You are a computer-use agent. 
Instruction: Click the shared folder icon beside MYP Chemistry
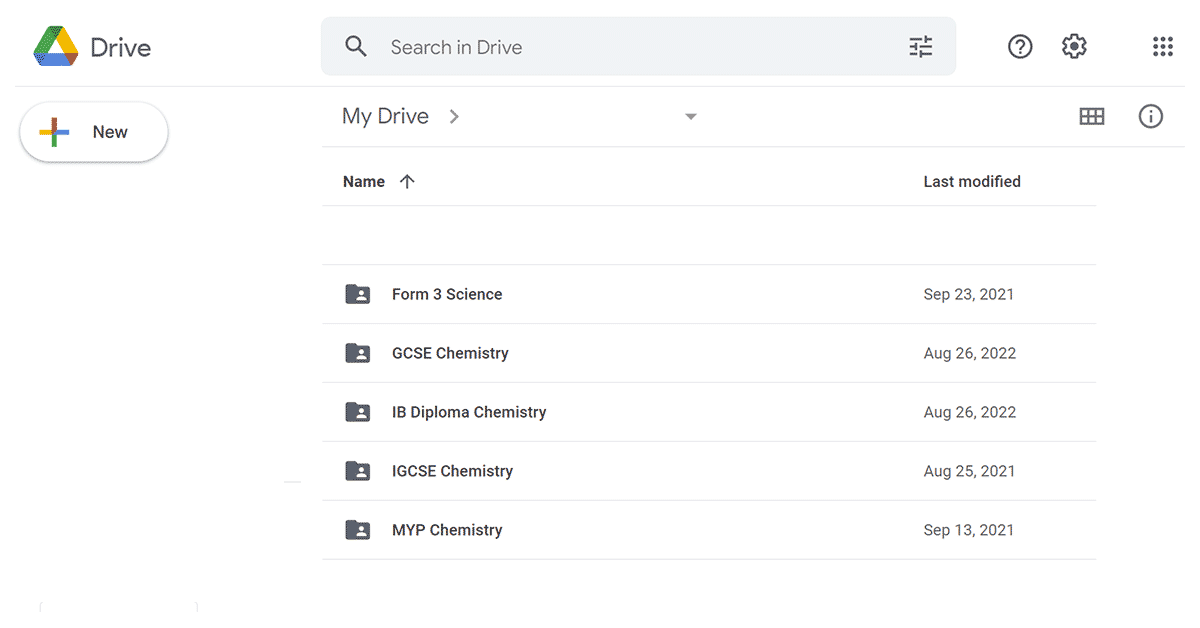coord(357,530)
